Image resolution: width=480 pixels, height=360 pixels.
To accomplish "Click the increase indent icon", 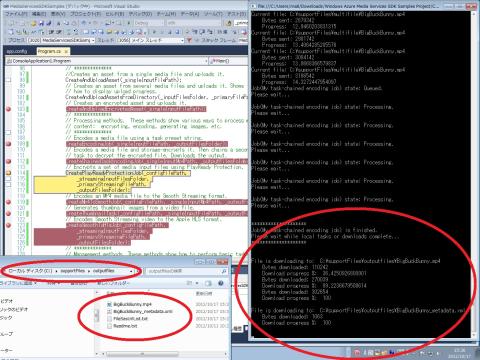I will point(59,32).
